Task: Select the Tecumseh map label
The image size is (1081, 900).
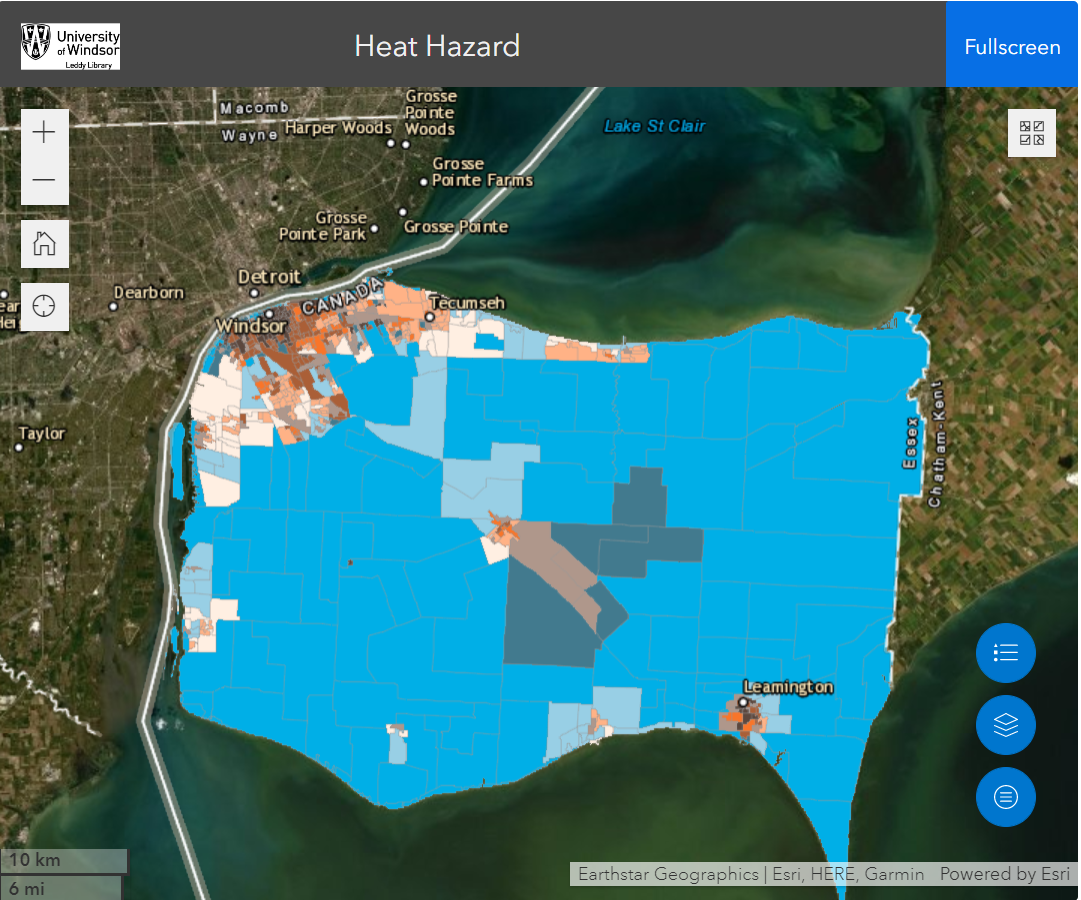Action: click(467, 303)
